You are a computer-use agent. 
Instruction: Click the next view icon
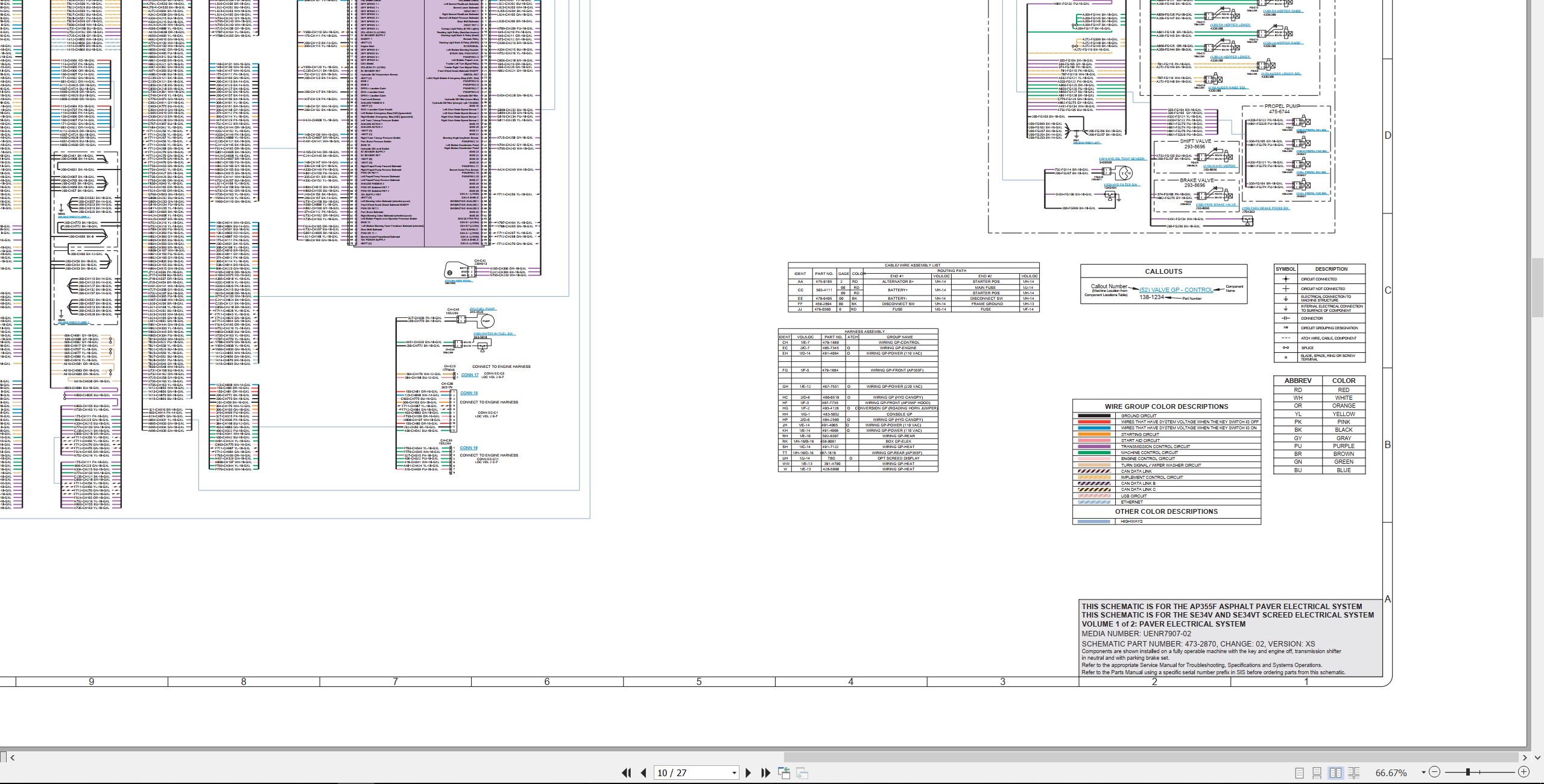point(802,773)
